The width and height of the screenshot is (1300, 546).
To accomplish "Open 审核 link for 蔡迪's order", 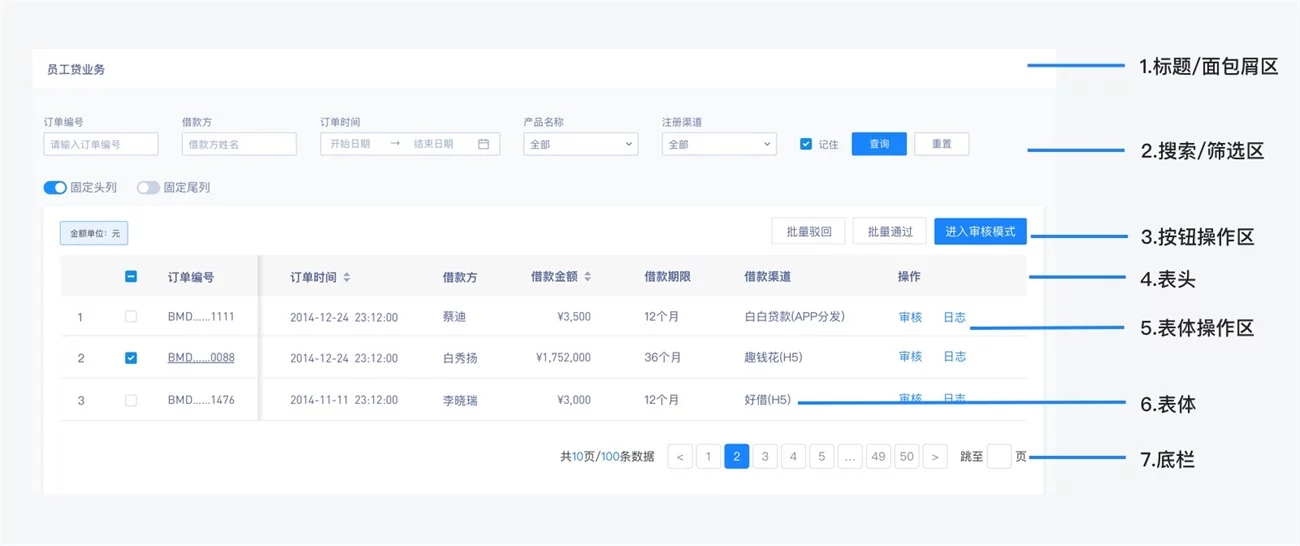I will pos(910,317).
